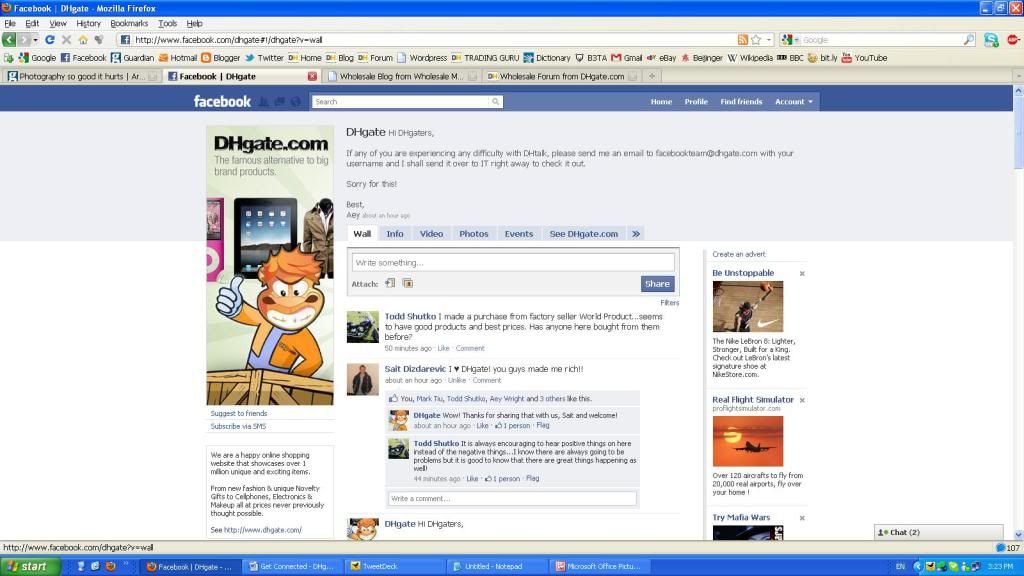Click the Facebook friend requests icon
Image resolution: width=1024 pixels, height=576 pixels.
(x=264, y=101)
